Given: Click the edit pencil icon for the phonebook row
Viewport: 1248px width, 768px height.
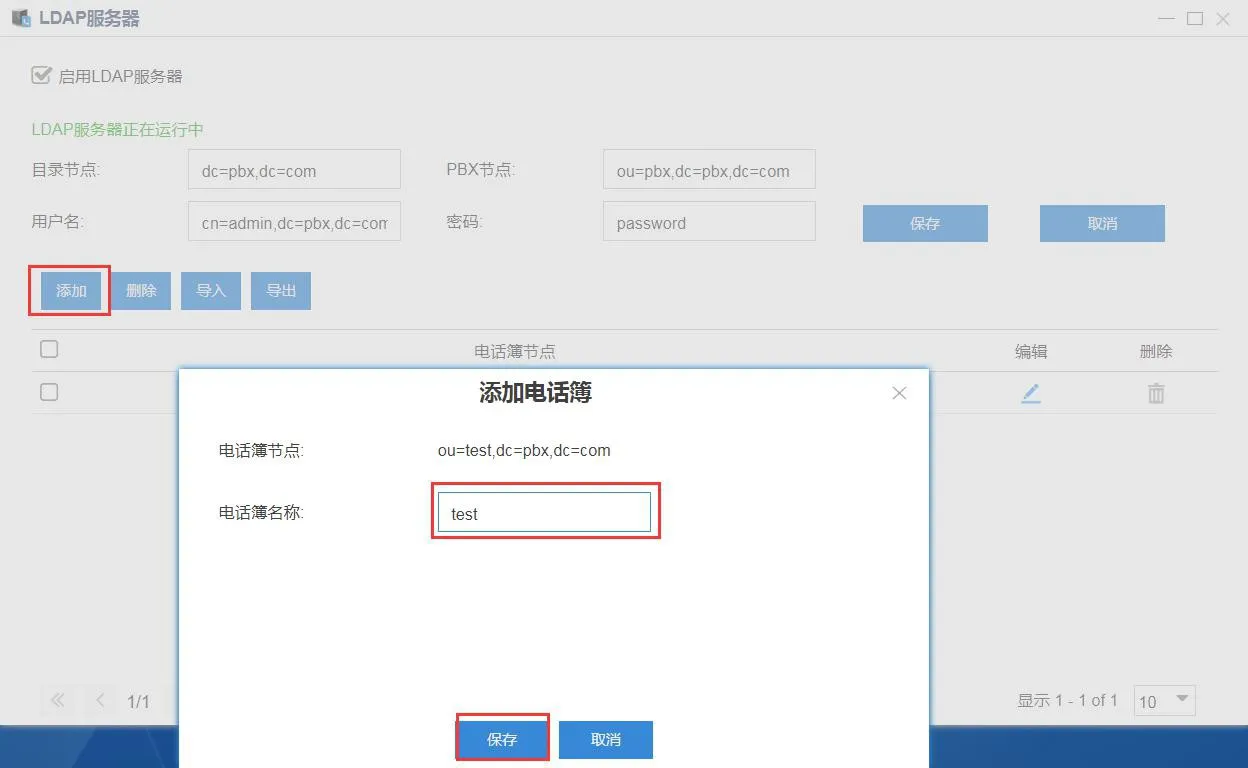Looking at the screenshot, I should pos(1031,393).
